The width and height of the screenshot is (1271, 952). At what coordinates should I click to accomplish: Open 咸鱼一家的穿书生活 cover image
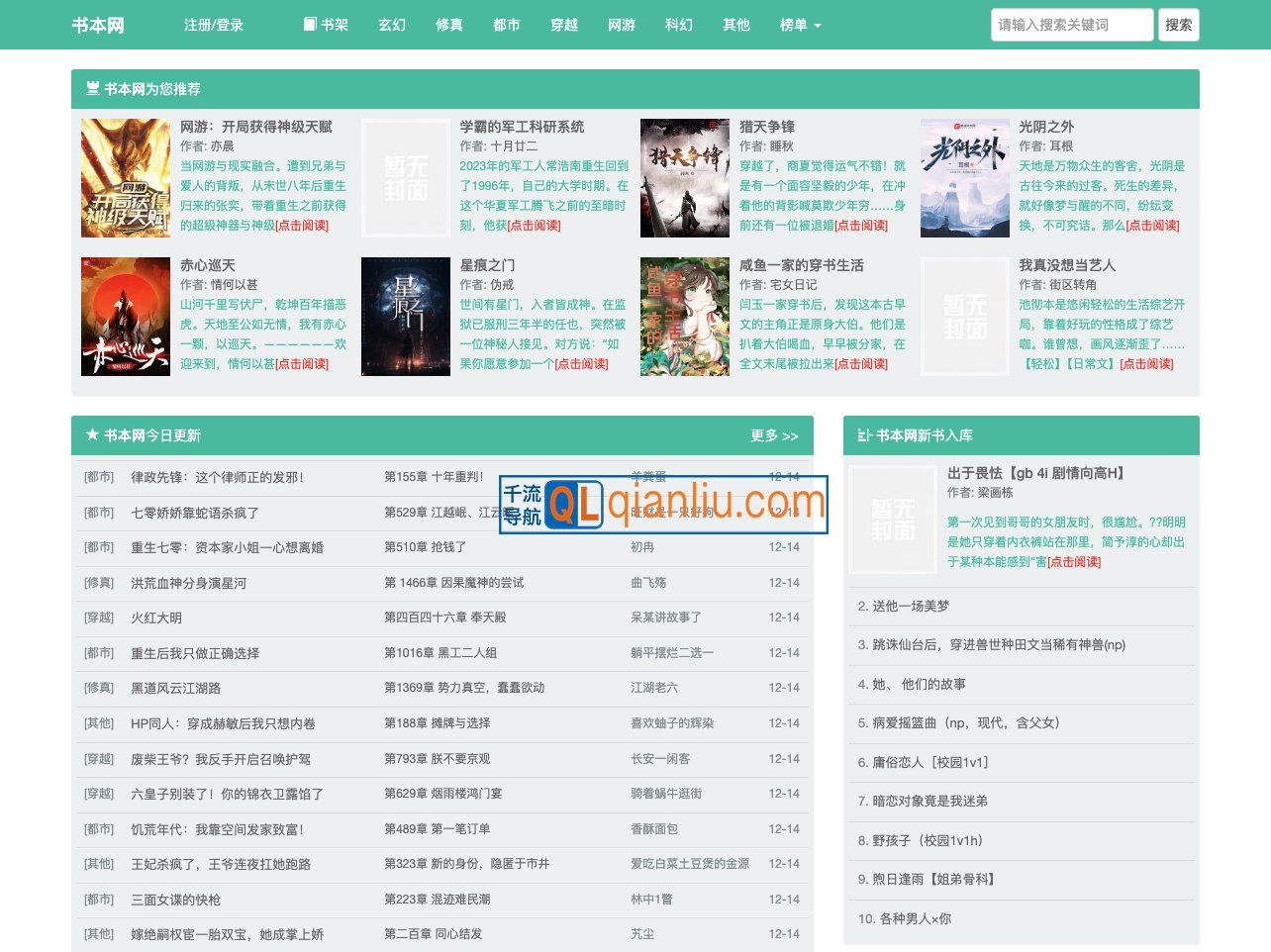point(685,317)
